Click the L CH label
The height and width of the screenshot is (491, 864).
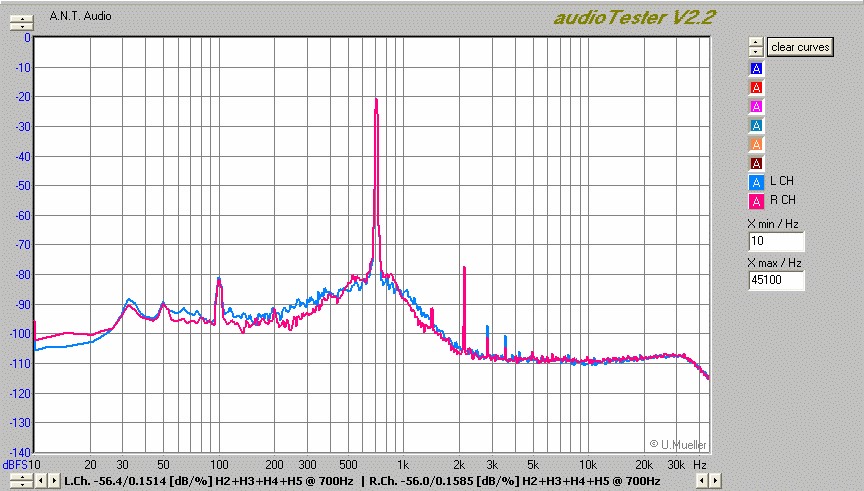pyautogui.click(x=782, y=181)
